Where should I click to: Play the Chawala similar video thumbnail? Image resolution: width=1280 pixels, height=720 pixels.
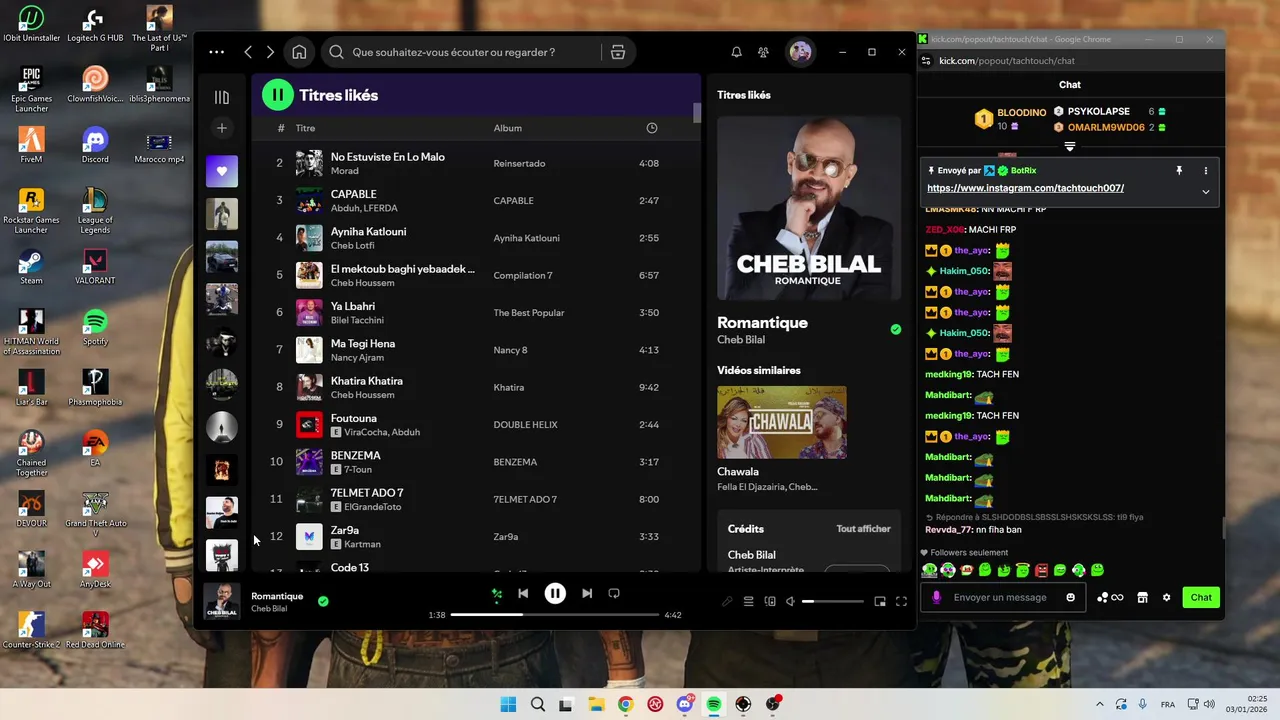(782, 422)
